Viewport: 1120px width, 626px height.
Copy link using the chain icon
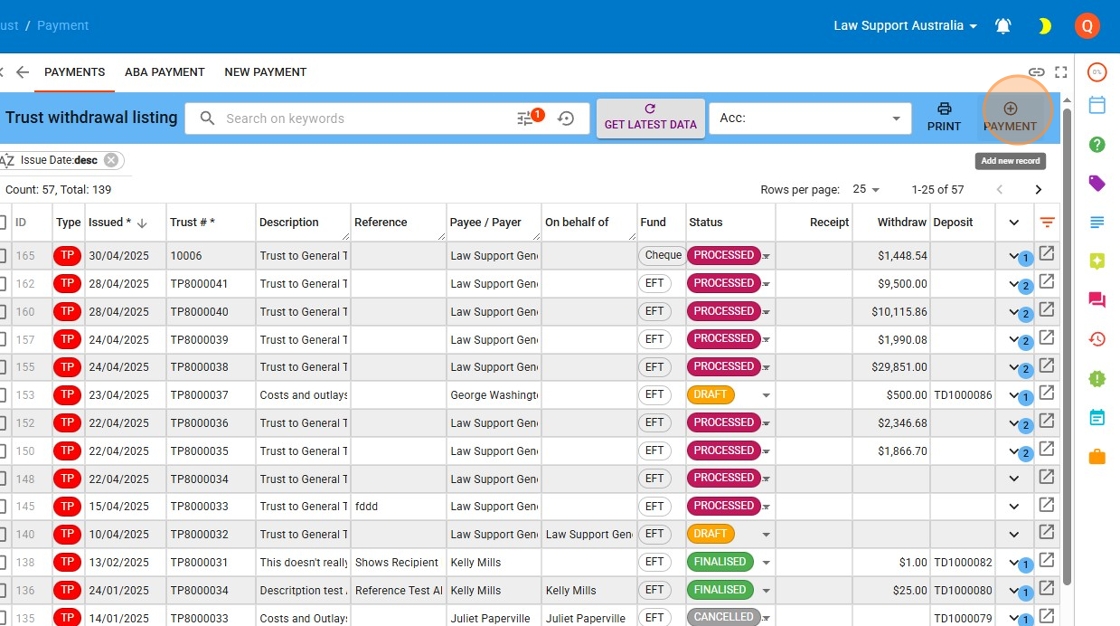[x=1037, y=72]
